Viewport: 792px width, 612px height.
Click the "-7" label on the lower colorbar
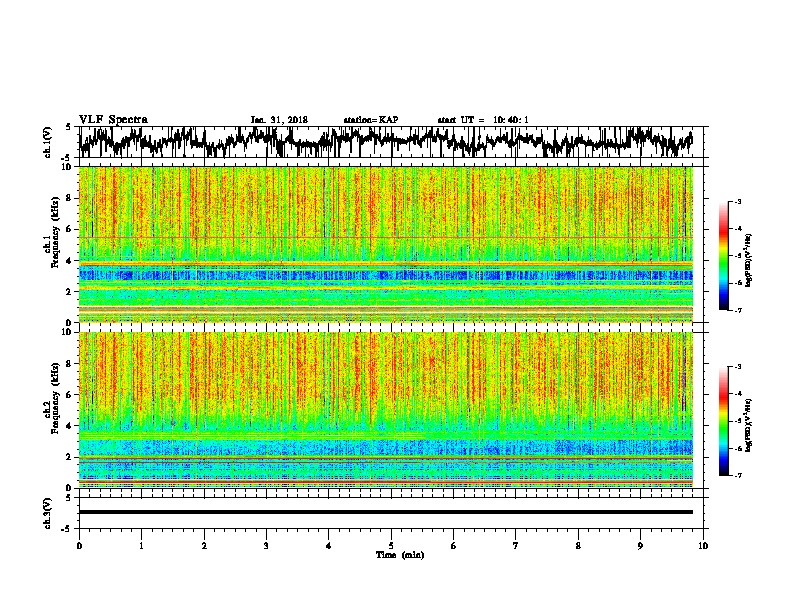tap(737, 476)
